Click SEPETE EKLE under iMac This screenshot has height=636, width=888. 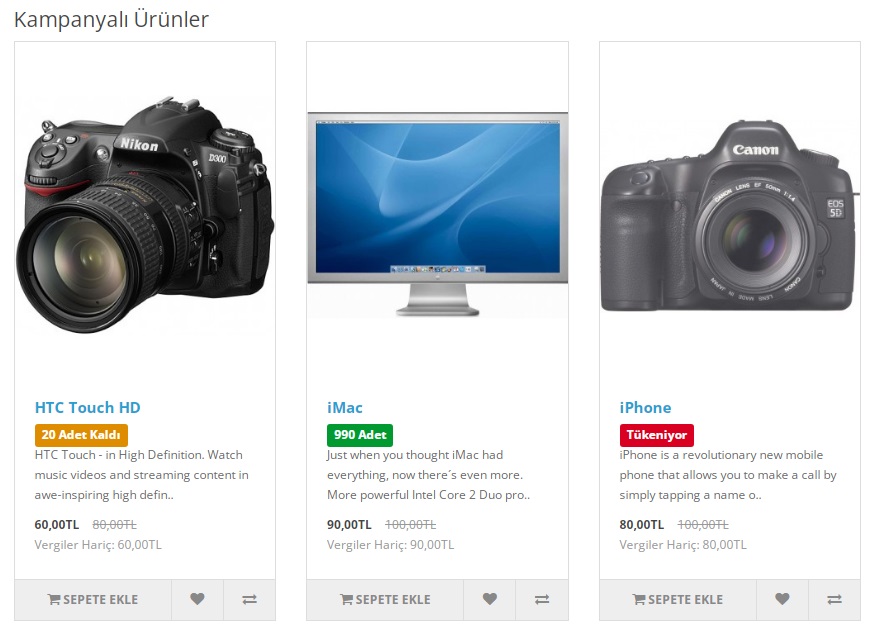click(x=385, y=599)
